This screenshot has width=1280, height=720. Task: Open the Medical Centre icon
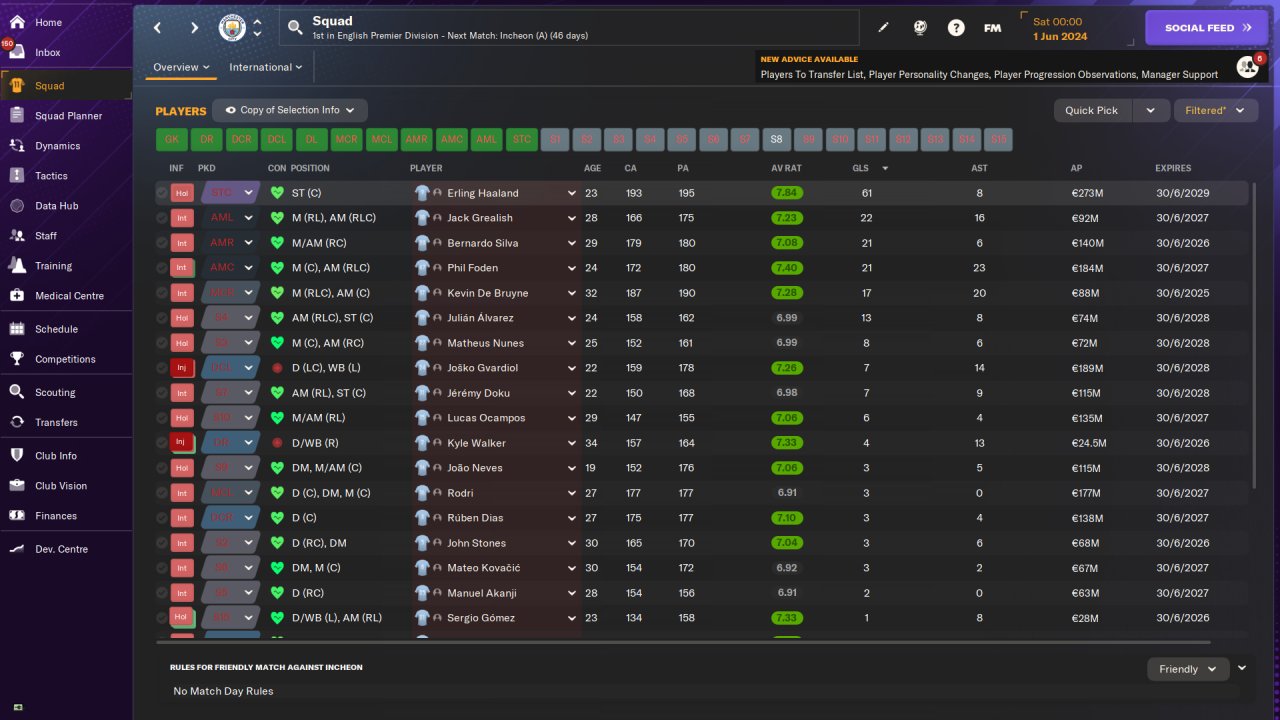click(17, 296)
